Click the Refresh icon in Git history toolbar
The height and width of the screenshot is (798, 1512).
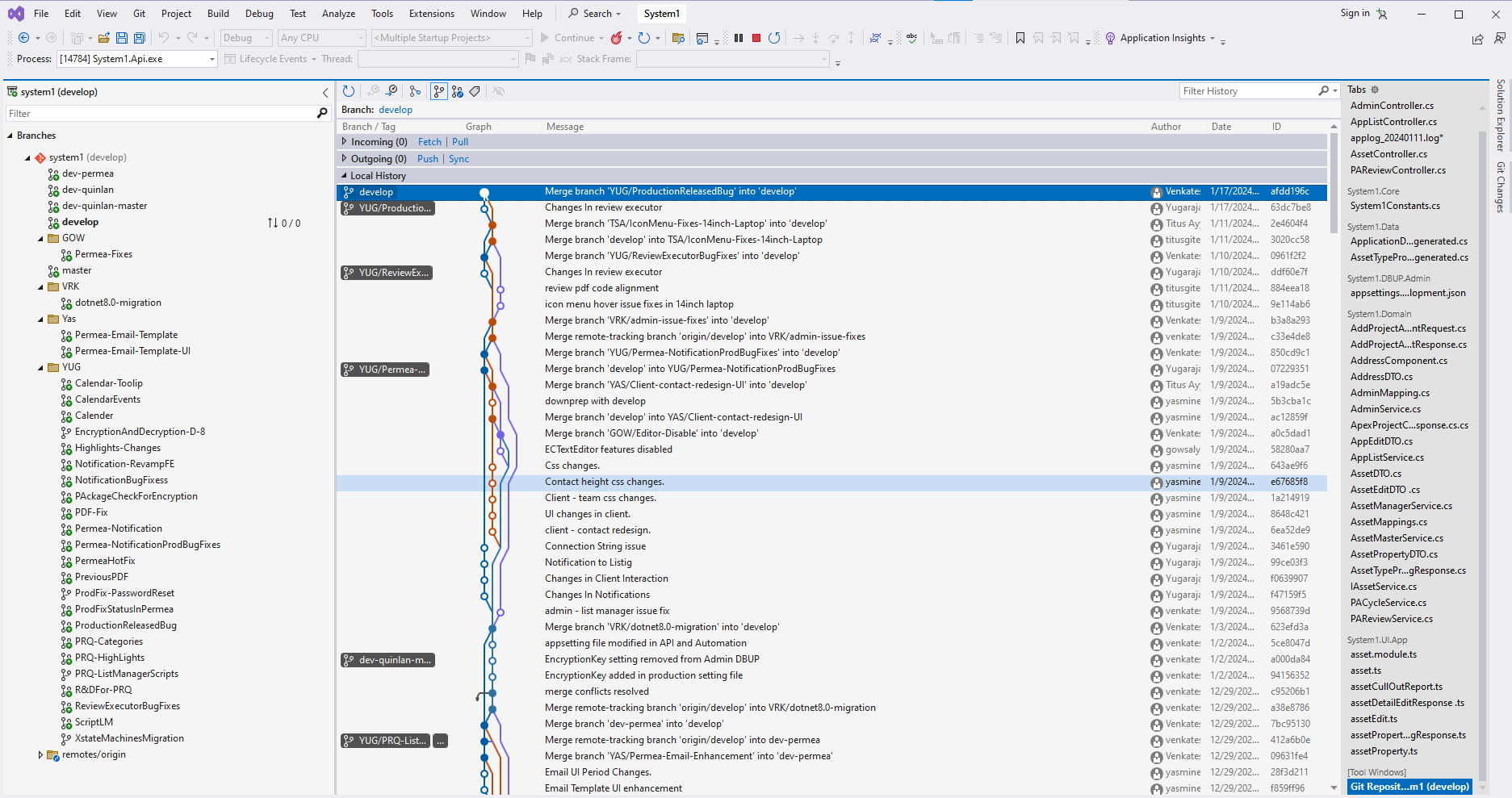[348, 91]
